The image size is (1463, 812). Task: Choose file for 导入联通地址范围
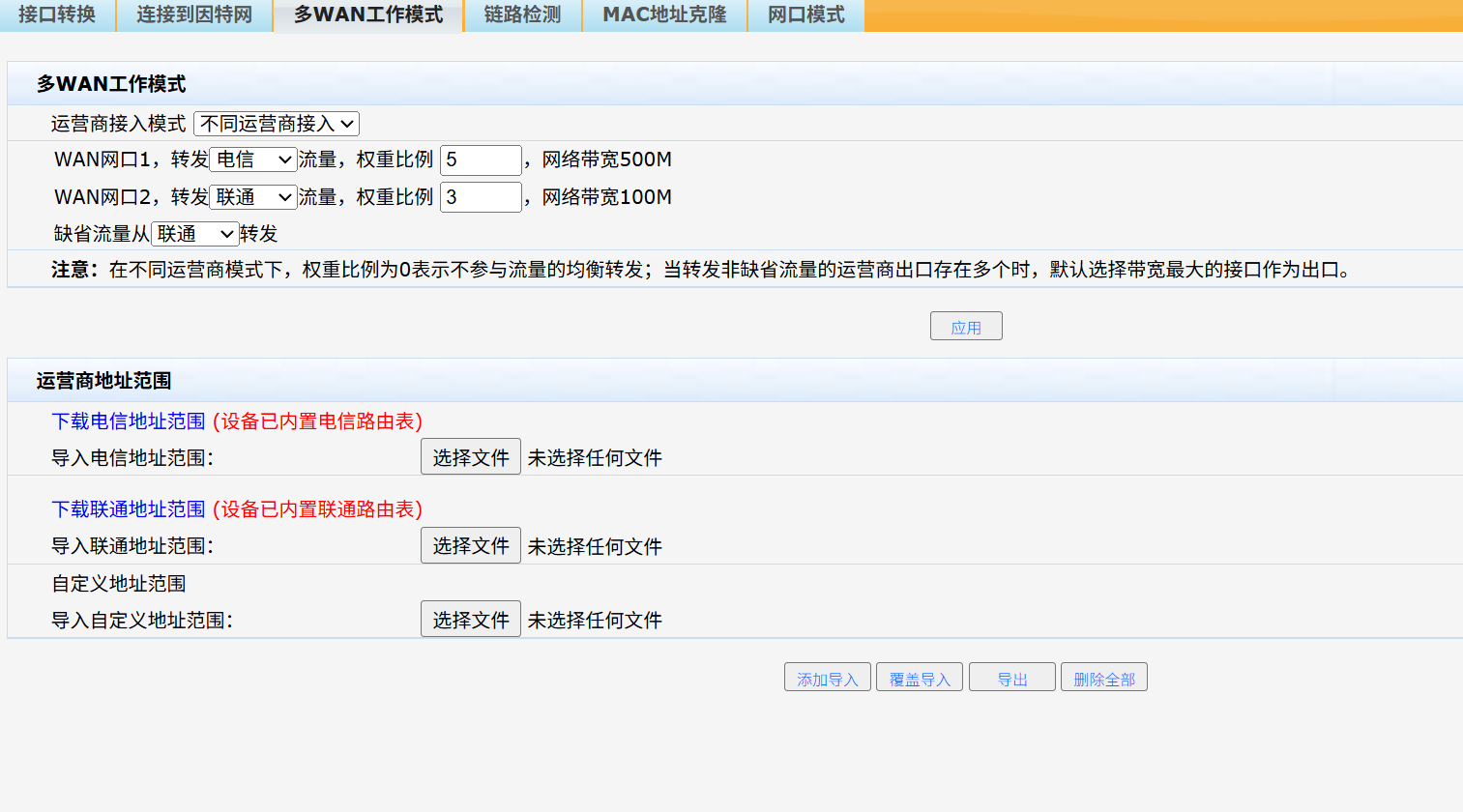pos(471,545)
